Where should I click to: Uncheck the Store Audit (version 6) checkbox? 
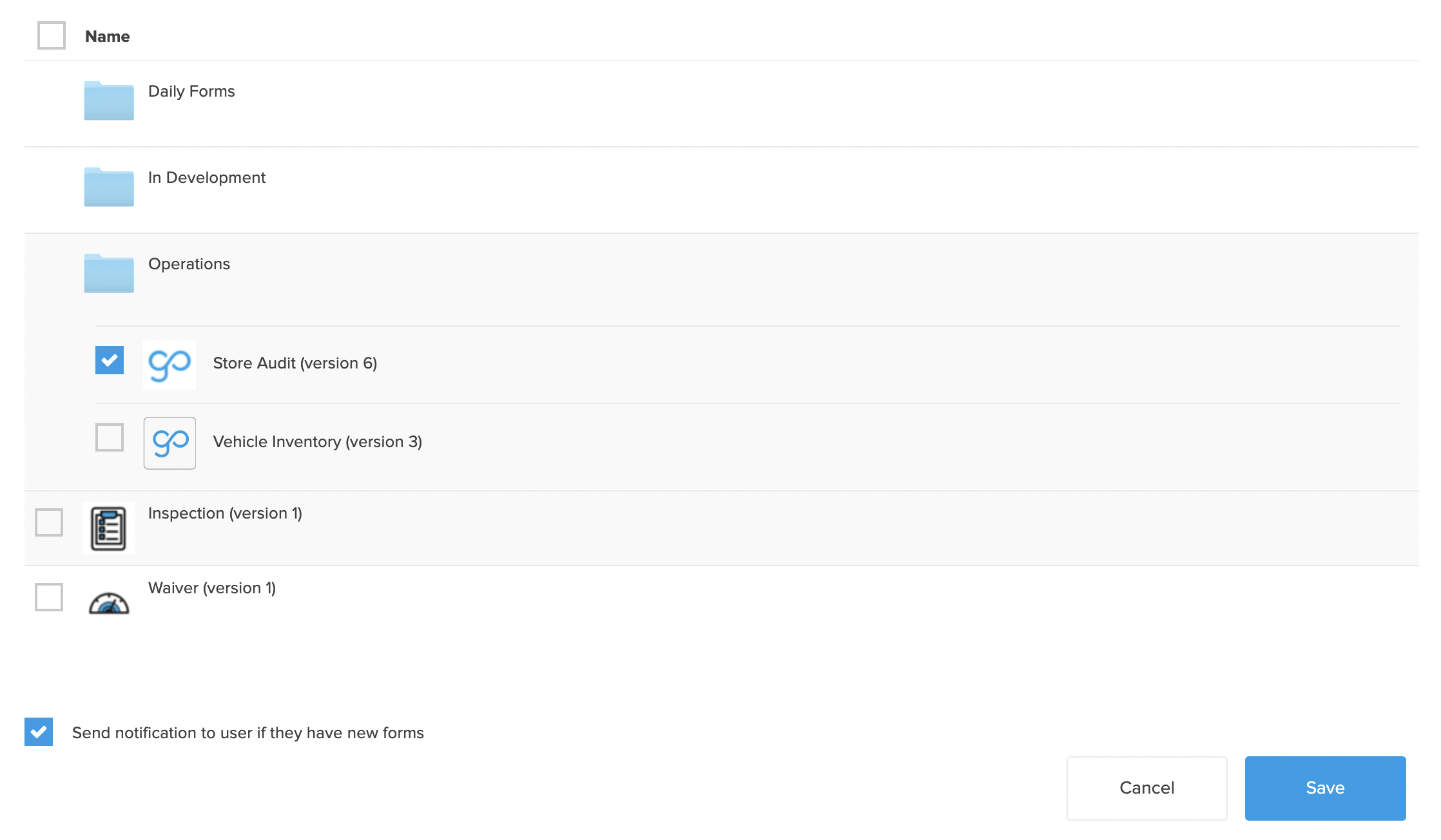(x=110, y=360)
